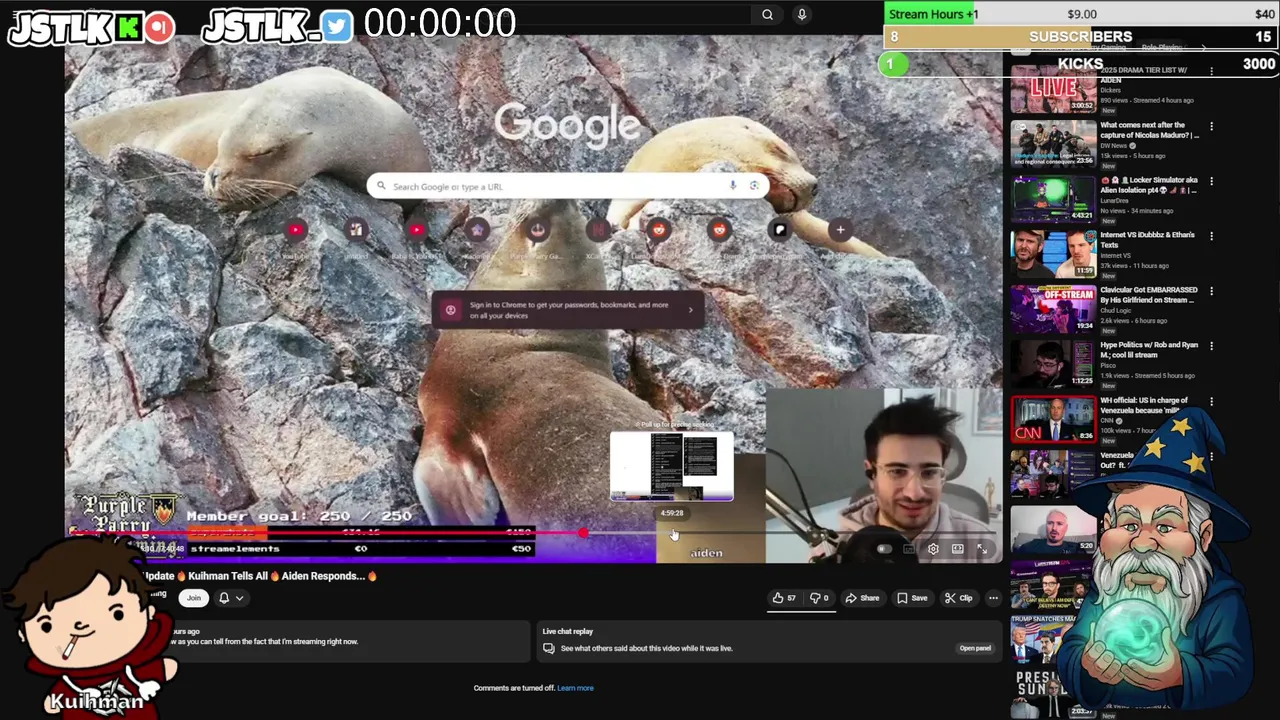Enter fullscreen on the video player
Screen dimensions: 1280x720
[x=982, y=549]
